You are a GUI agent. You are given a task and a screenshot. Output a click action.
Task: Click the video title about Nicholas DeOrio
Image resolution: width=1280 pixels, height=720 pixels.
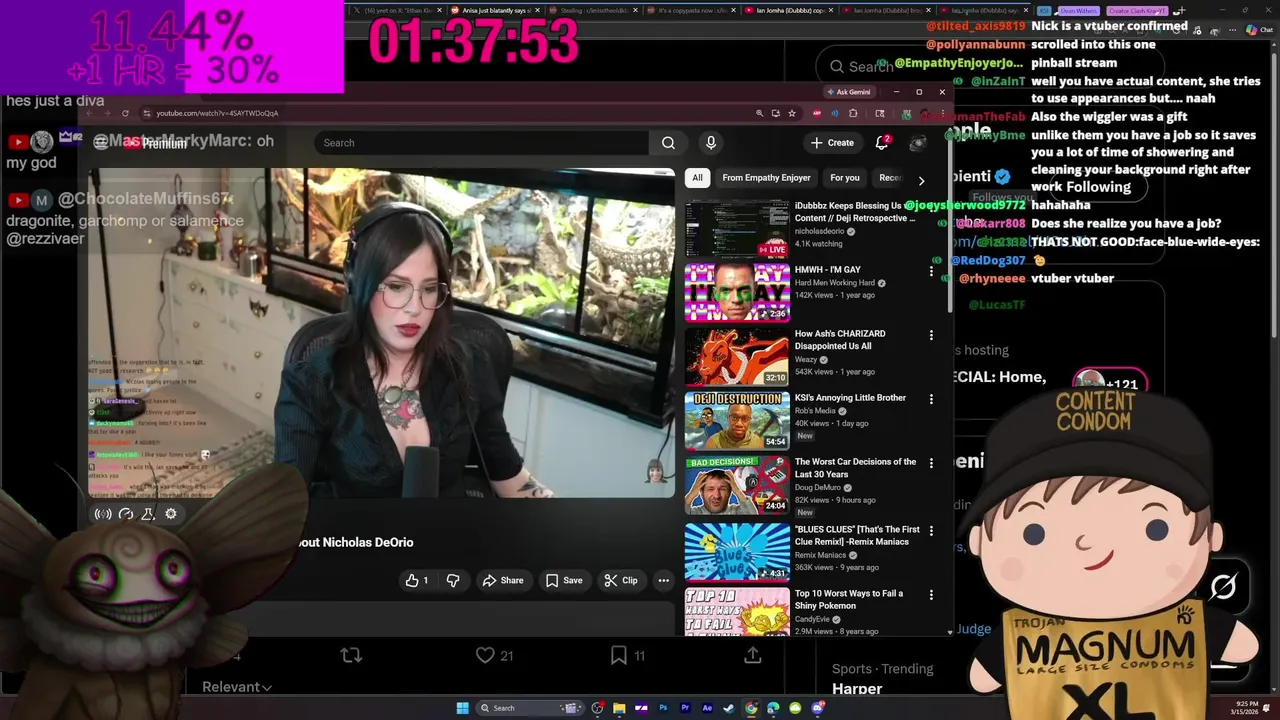coord(355,542)
